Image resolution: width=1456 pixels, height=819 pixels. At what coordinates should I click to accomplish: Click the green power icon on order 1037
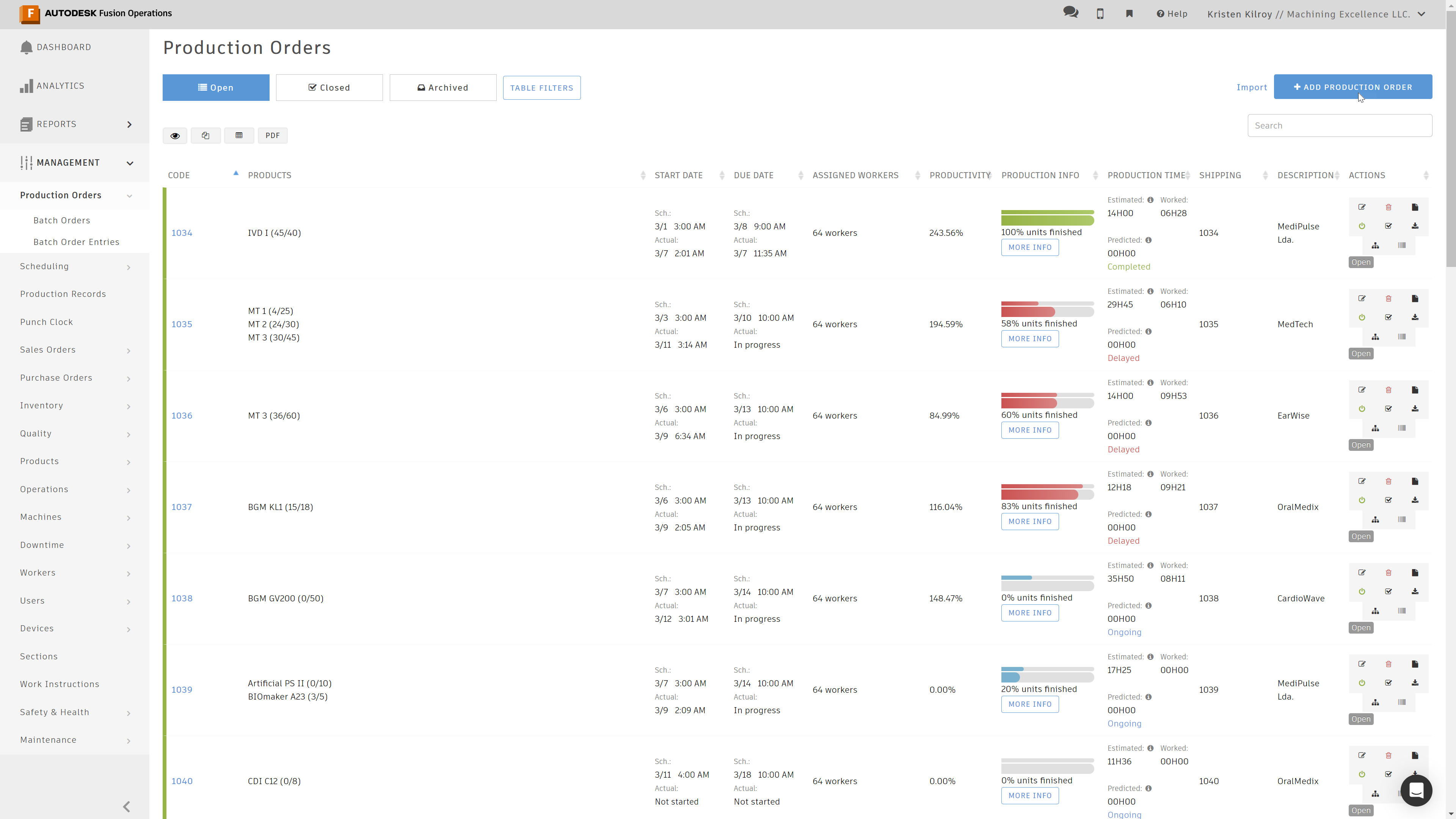coord(1362,500)
